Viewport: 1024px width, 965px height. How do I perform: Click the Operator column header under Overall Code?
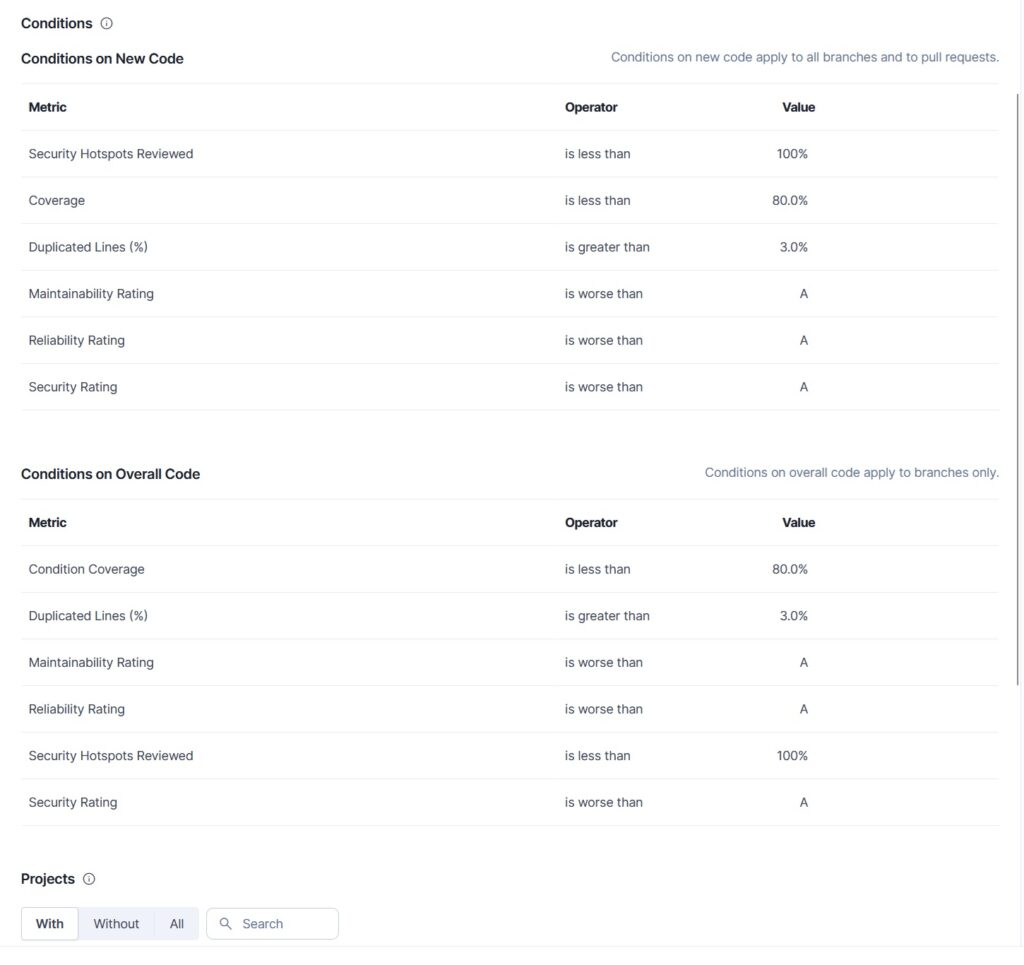click(x=591, y=522)
